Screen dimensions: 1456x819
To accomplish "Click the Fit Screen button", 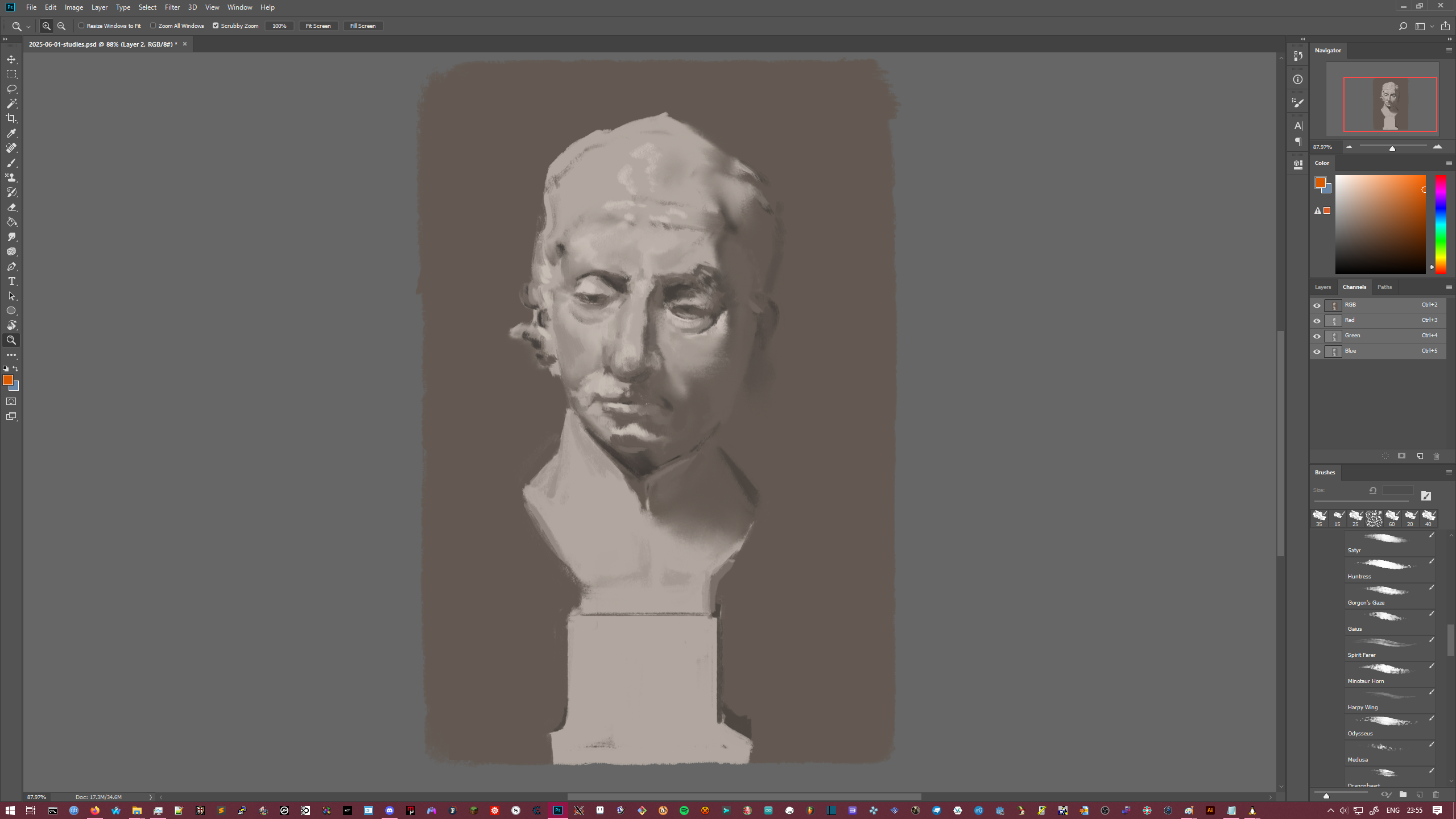I will [318, 26].
